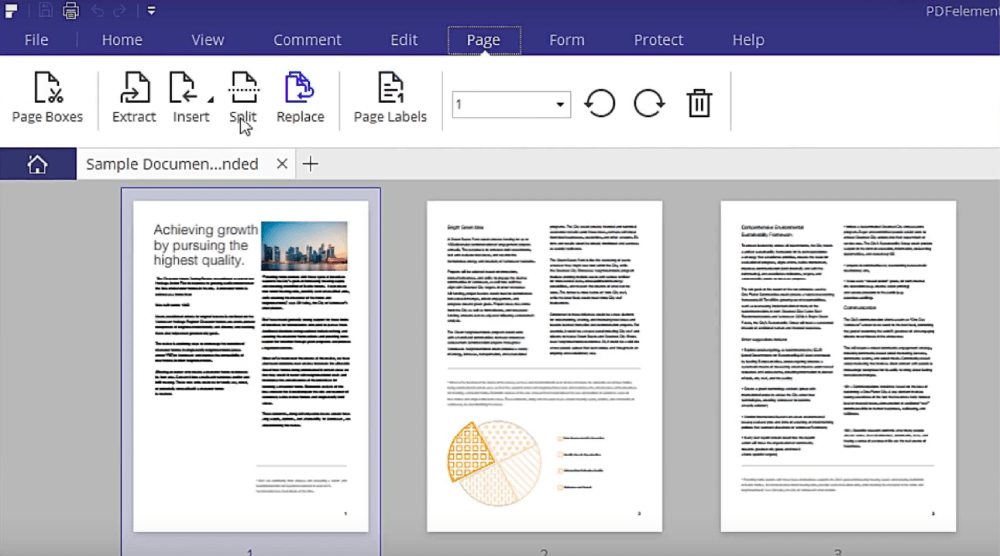This screenshot has width=1000, height=556.
Task: Open the File menu
Action: click(36, 40)
